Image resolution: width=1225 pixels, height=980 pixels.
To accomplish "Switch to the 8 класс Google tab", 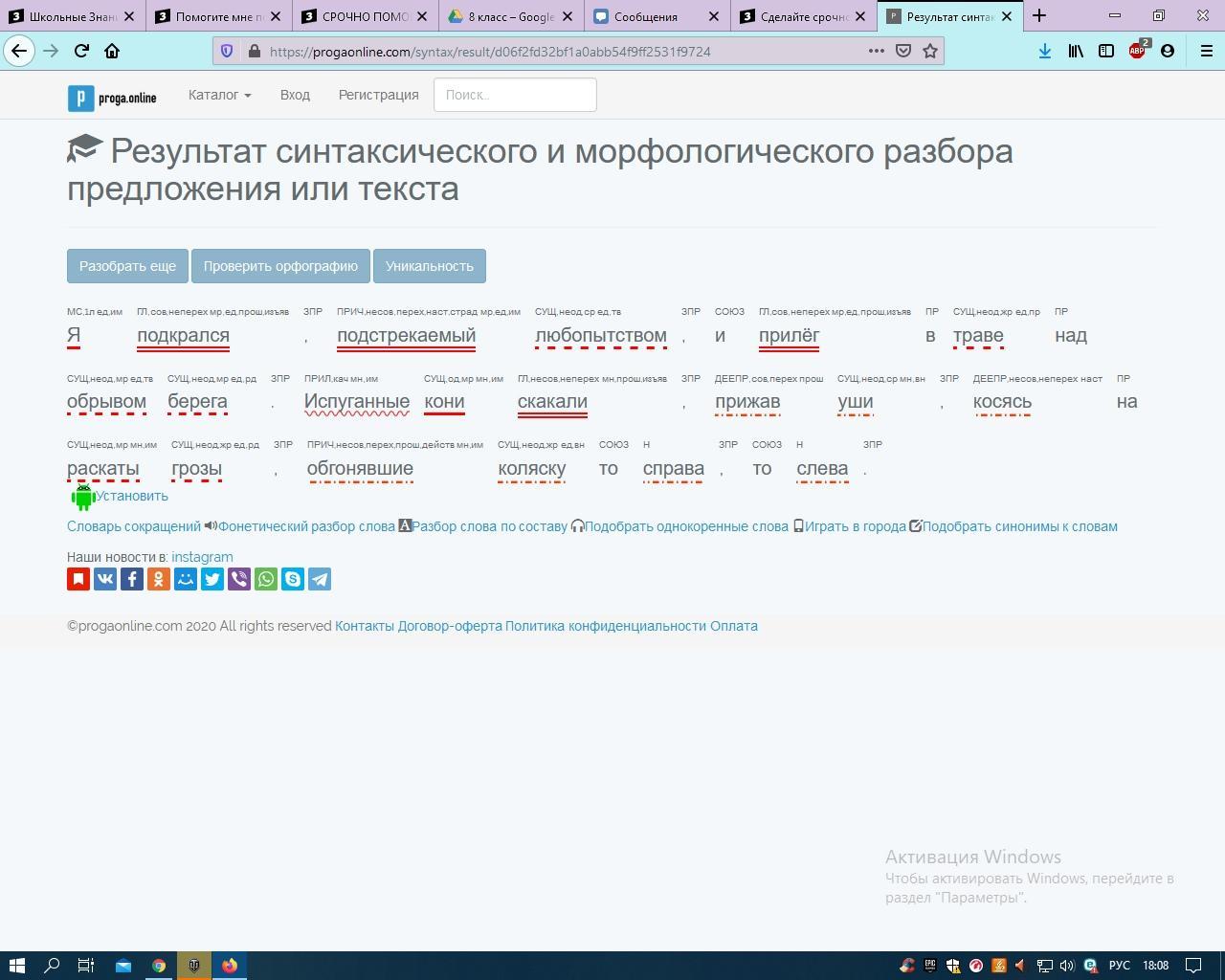I will (x=512, y=16).
